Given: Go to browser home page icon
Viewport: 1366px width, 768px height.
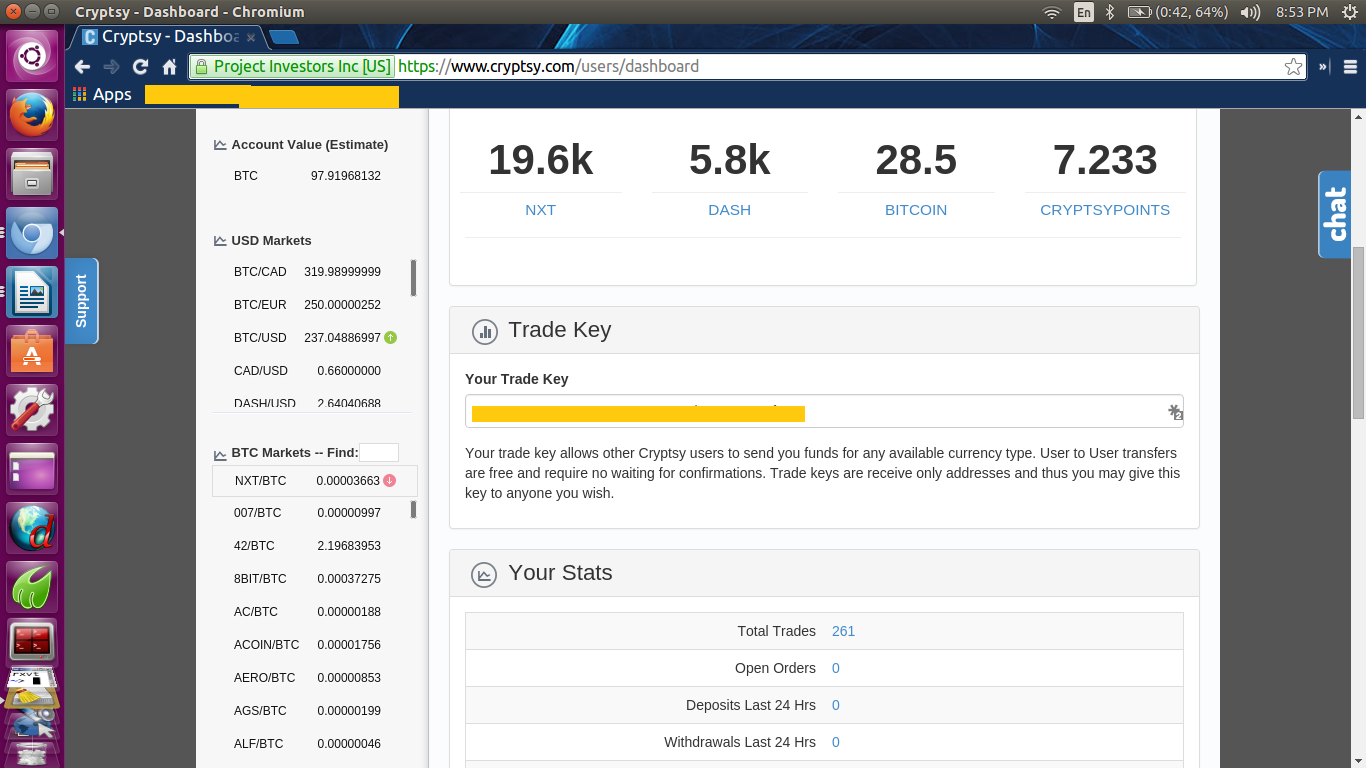Looking at the screenshot, I should point(170,67).
